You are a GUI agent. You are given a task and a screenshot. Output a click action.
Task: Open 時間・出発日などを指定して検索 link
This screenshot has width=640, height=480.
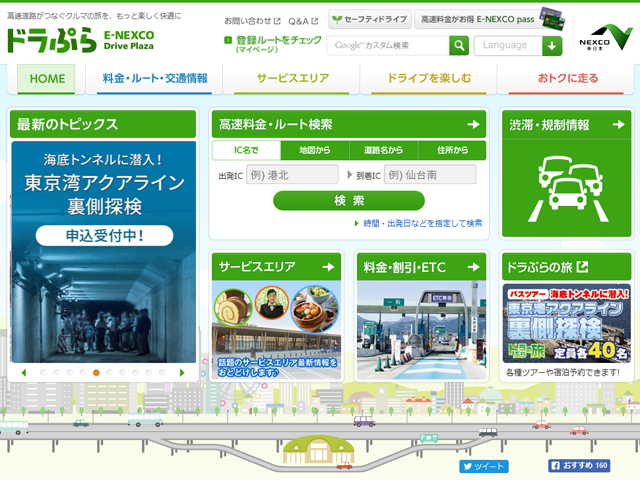click(422, 223)
